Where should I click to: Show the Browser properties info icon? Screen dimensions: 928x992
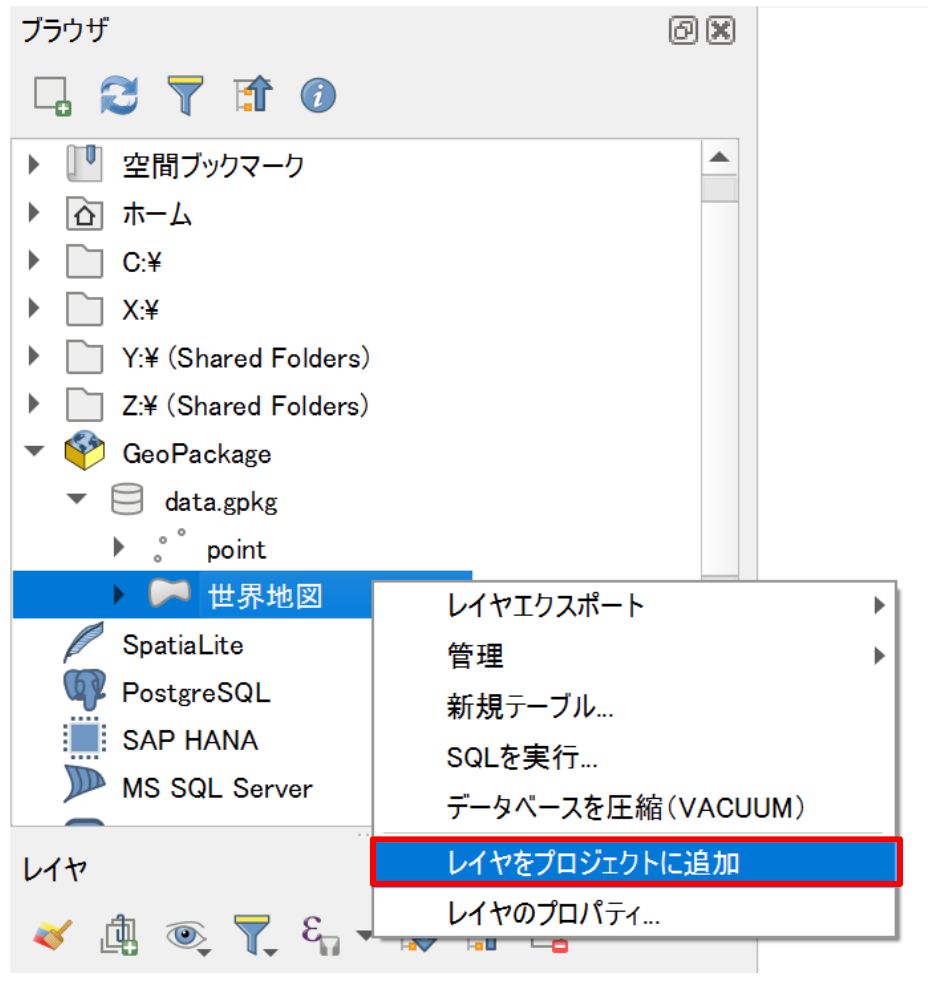click(x=318, y=96)
